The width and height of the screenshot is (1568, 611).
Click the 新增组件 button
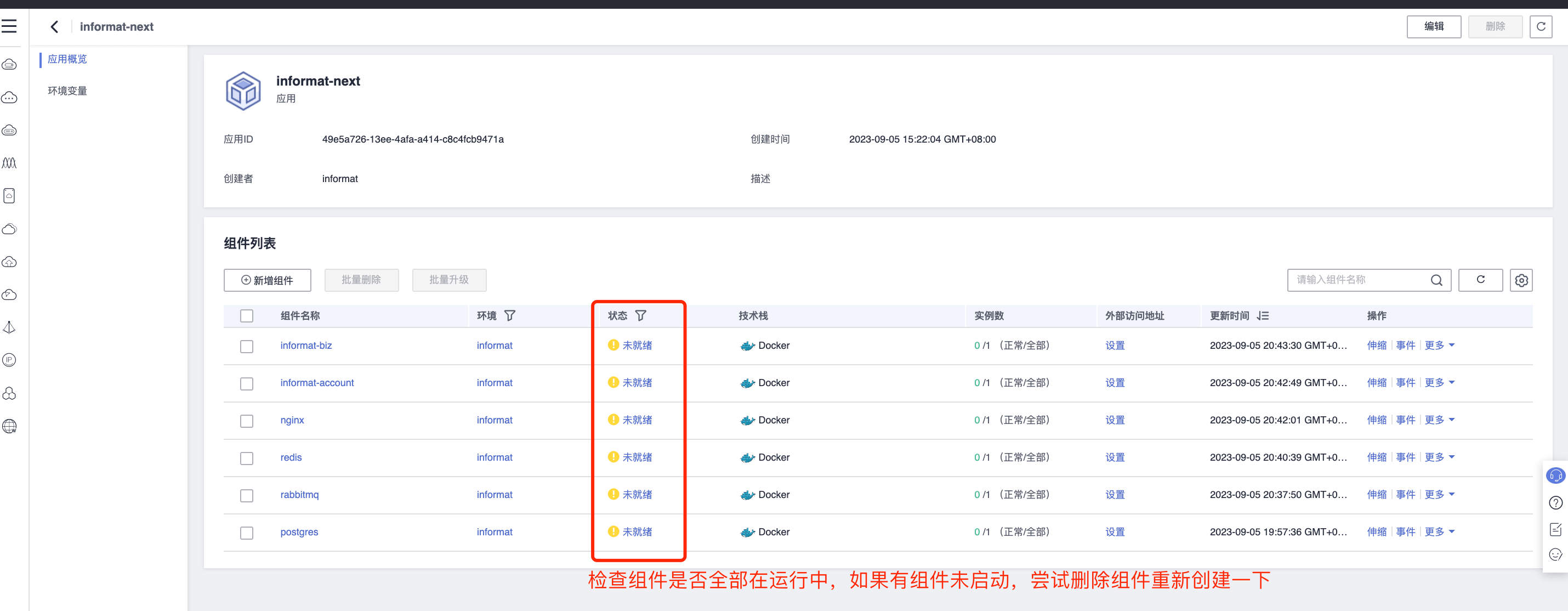[x=267, y=280]
